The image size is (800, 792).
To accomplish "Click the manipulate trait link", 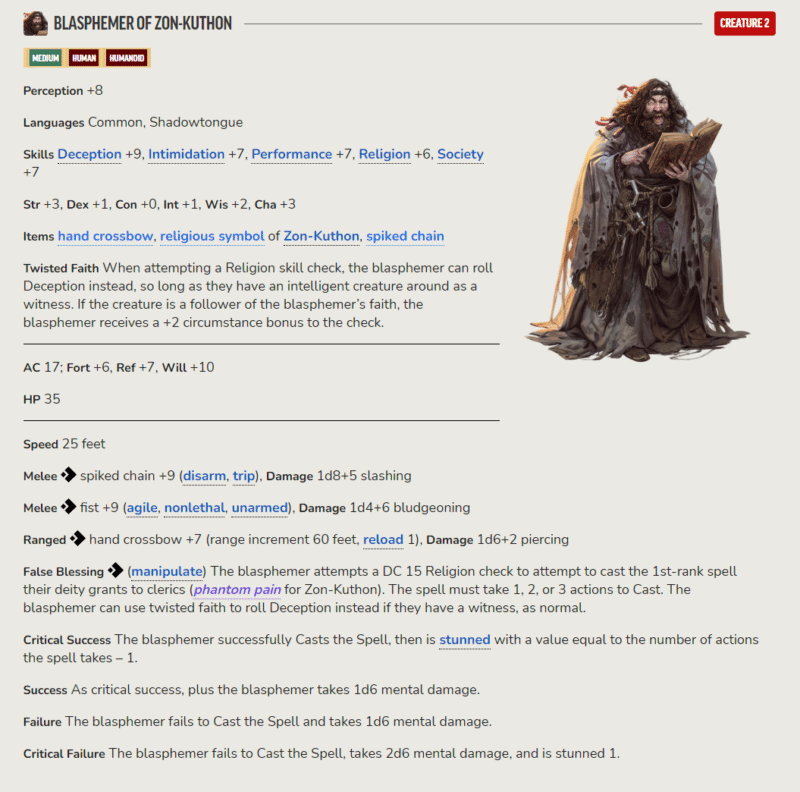I will 167,571.
